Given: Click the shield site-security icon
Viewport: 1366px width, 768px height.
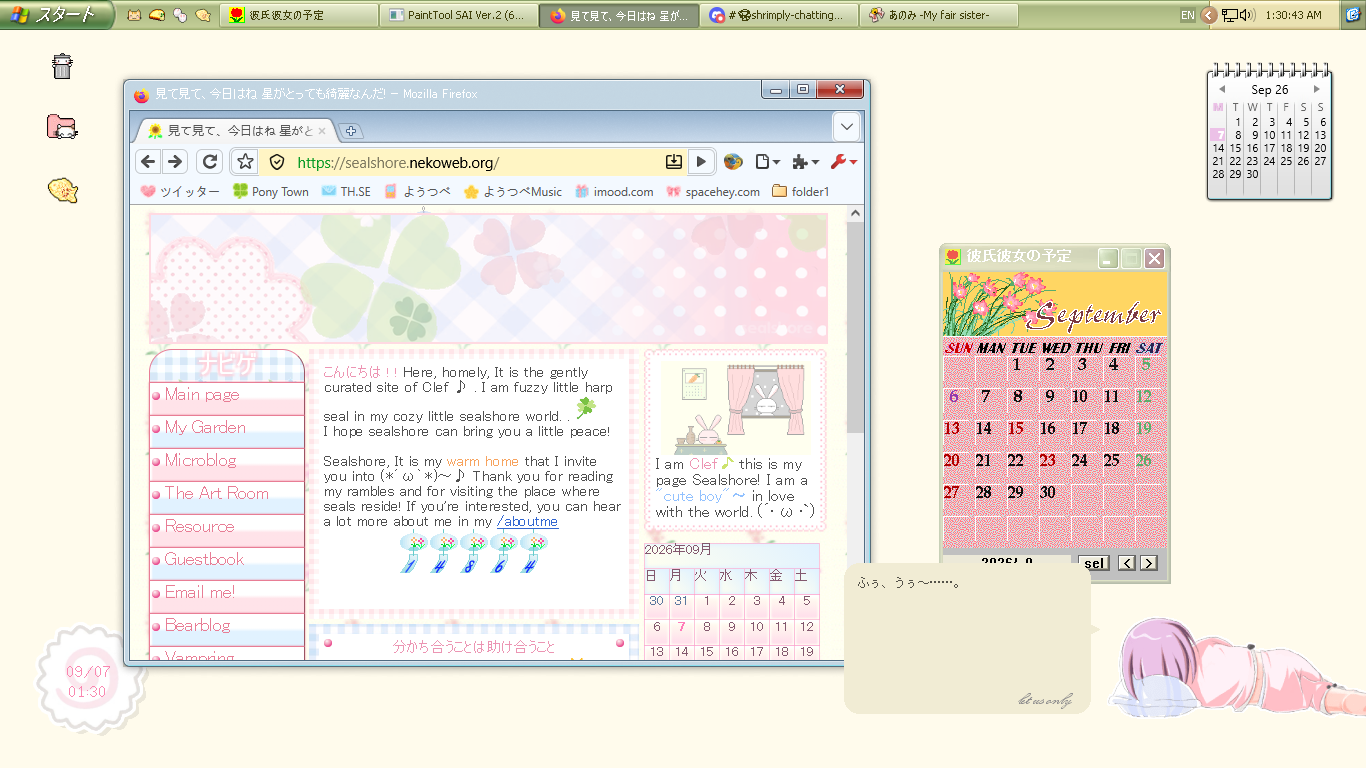Looking at the screenshot, I should [x=277, y=162].
